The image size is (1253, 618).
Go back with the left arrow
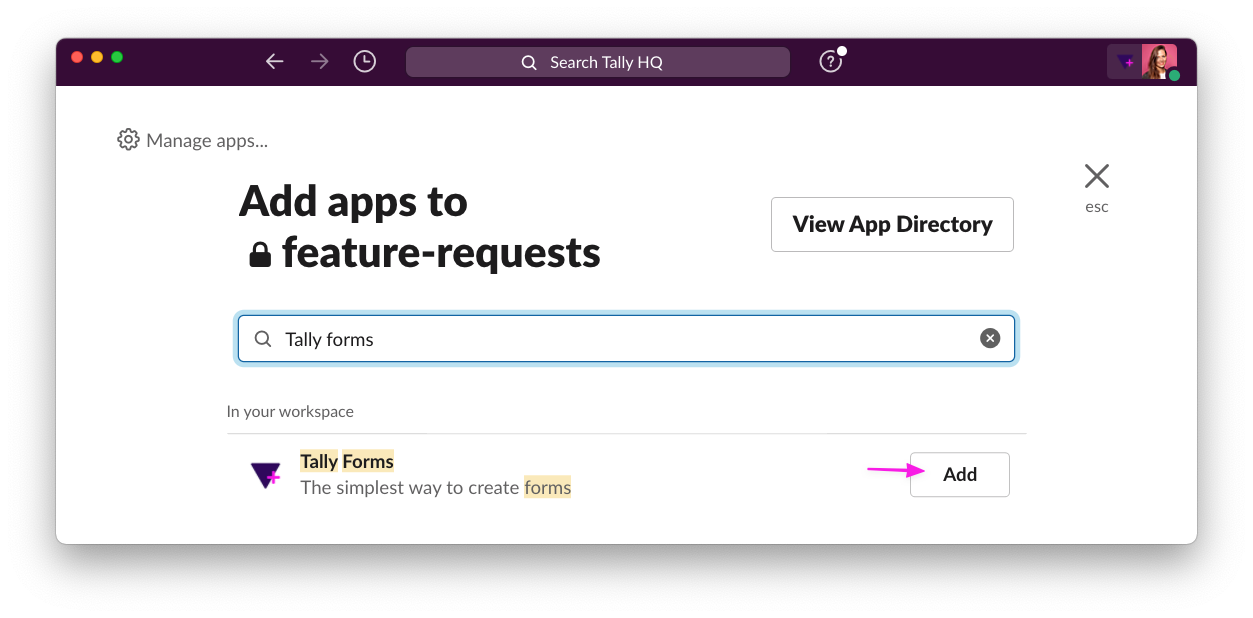coord(275,62)
